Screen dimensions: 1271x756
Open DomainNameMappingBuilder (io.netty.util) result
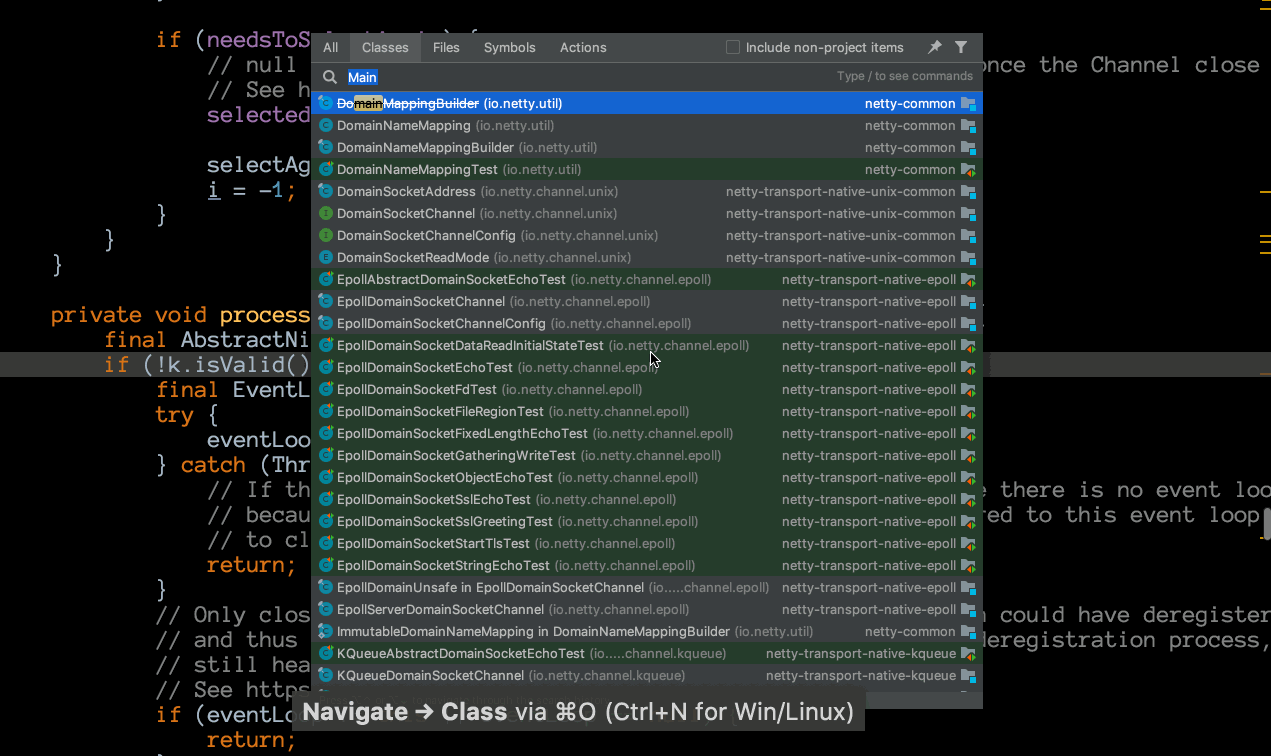pos(647,147)
